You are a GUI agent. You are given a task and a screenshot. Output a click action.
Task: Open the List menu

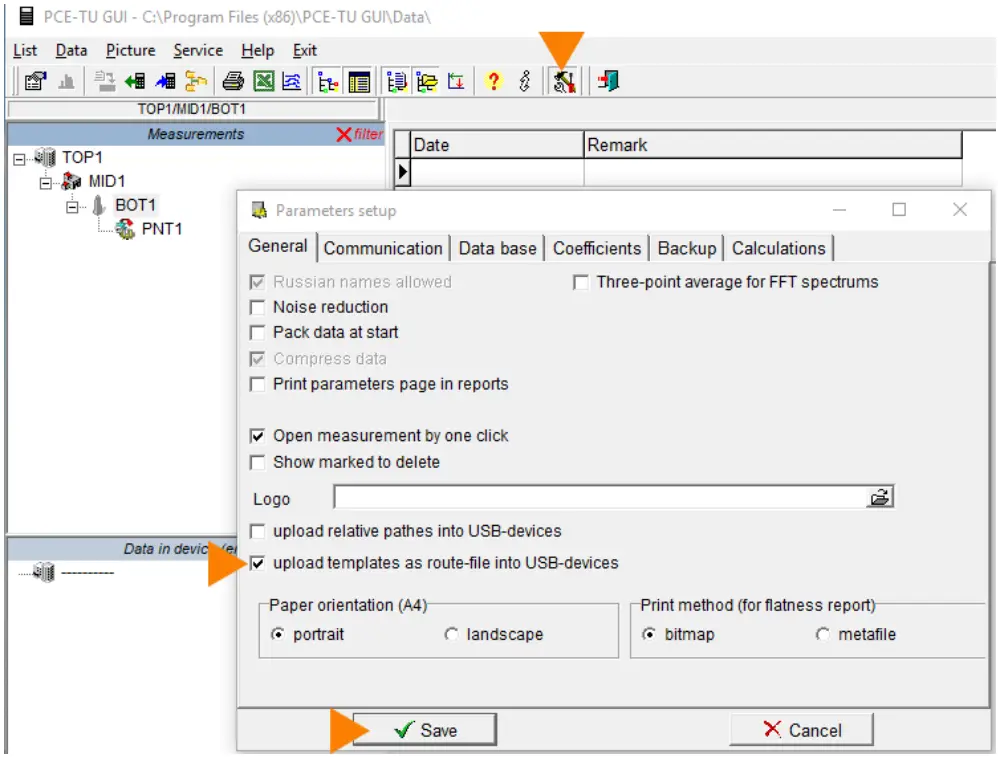(x=25, y=50)
